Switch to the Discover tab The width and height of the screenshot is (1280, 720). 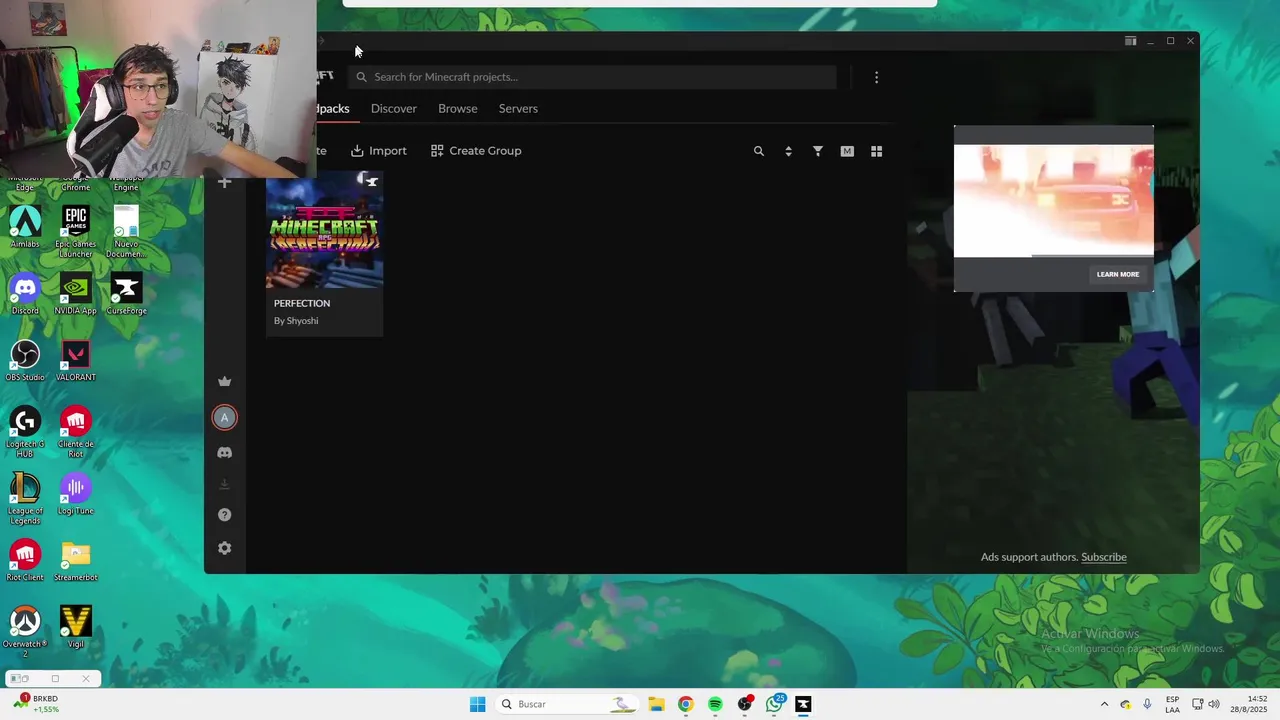393,108
